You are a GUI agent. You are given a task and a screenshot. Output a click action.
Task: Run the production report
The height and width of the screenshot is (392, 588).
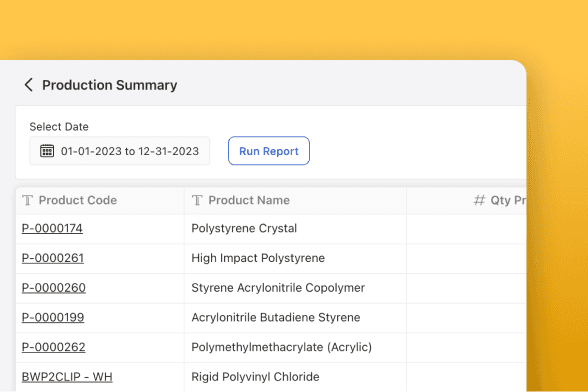click(x=269, y=151)
